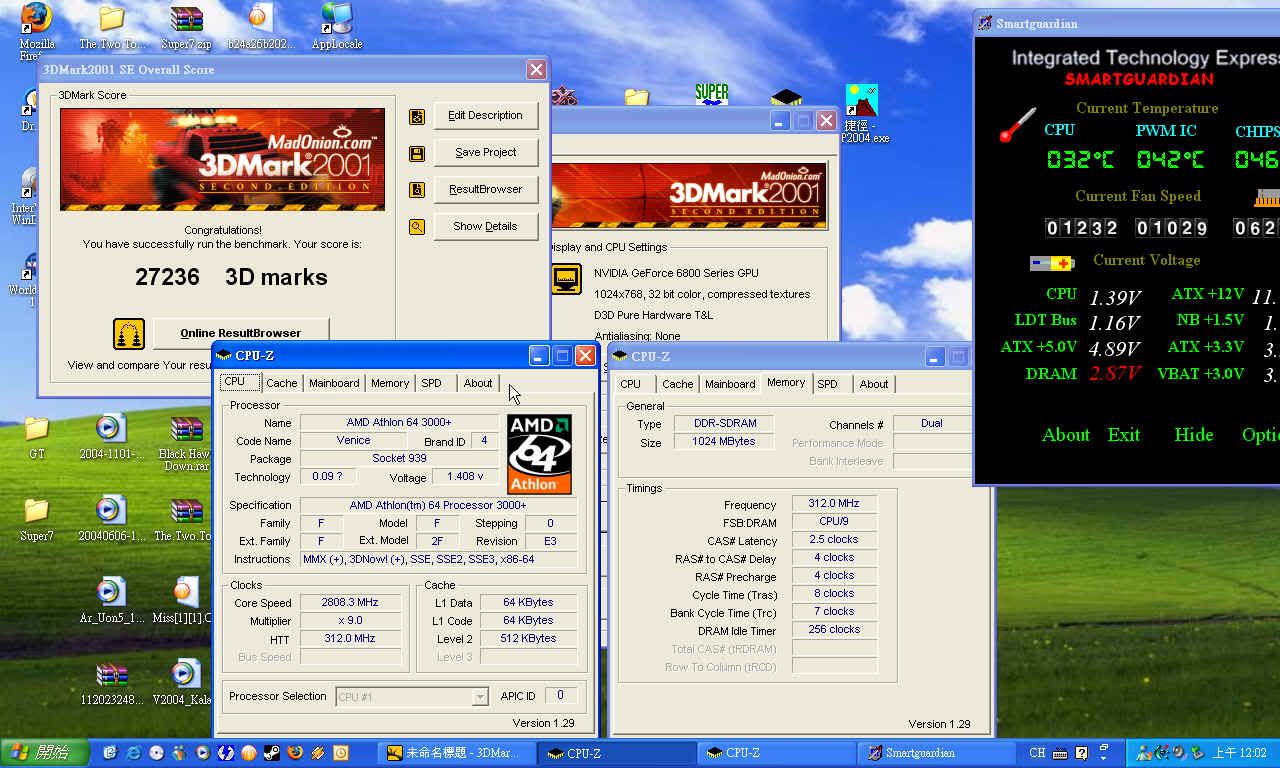Switch to the Mainboard tab in front CPU-Z window
Image resolution: width=1280 pixels, height=768 pixels.
334,383
